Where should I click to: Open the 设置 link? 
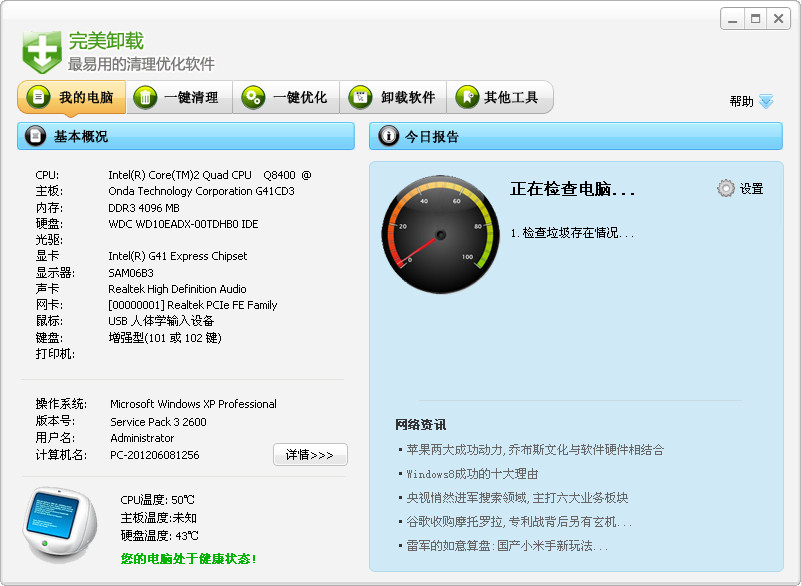[751, 189]
